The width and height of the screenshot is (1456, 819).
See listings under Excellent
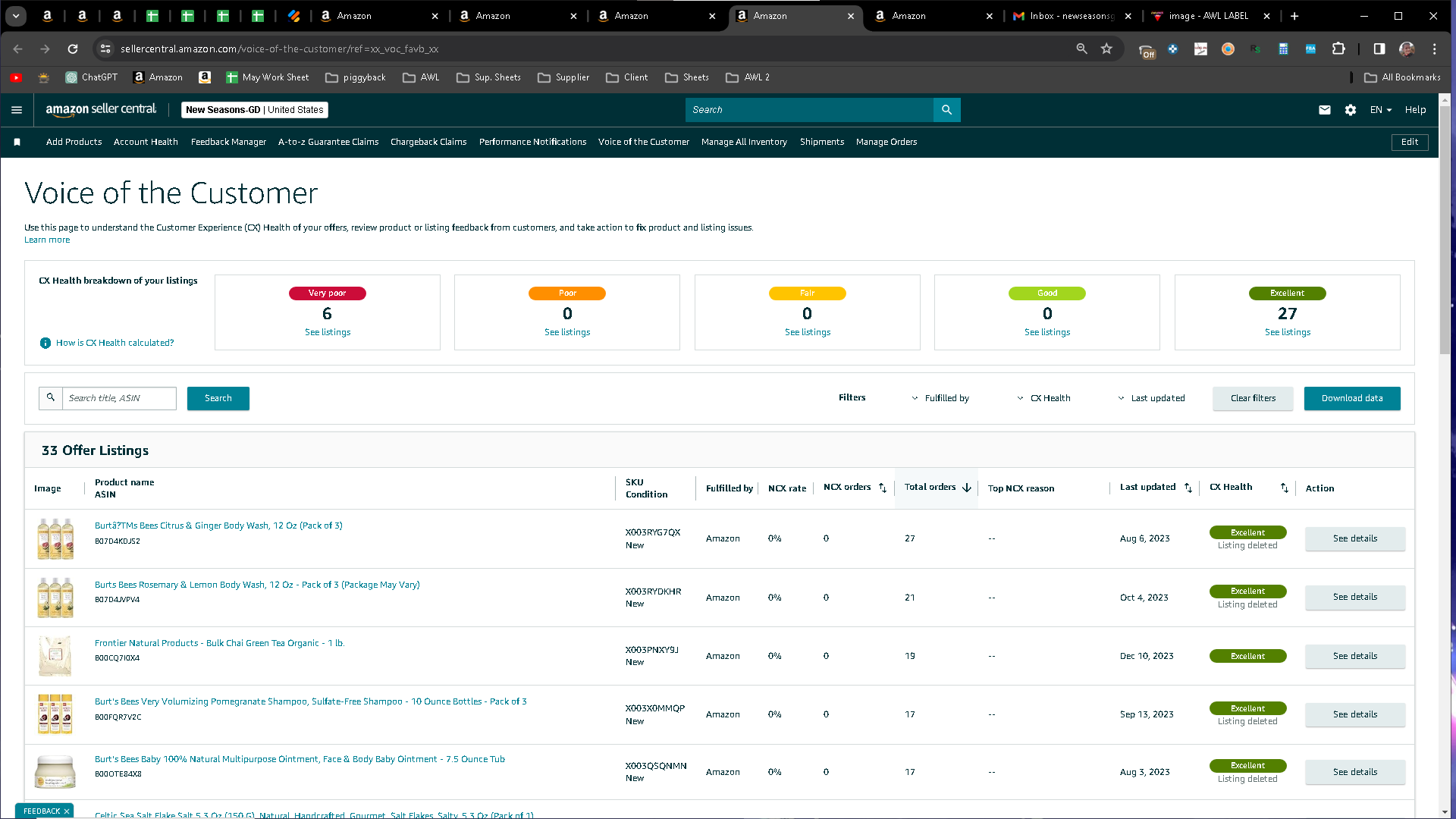pyautogui.click(x=1288, y=332)
